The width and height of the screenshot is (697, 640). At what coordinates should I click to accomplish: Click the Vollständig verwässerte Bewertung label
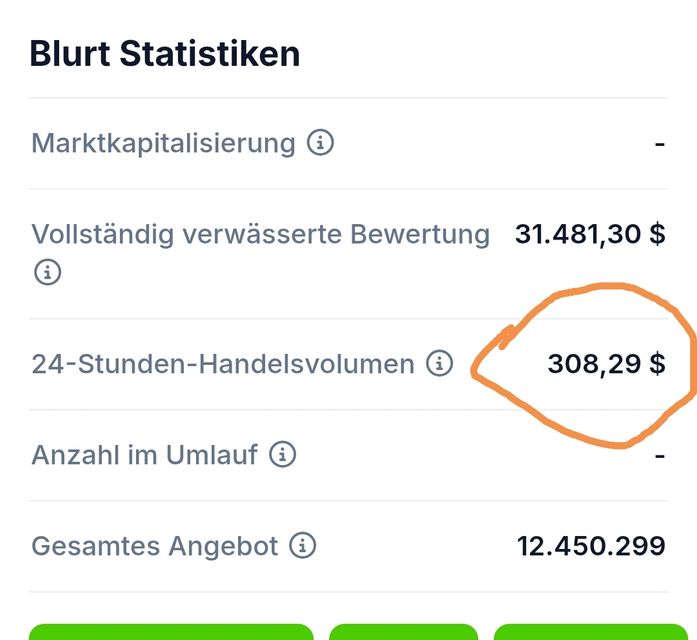[x=260, y=234]
